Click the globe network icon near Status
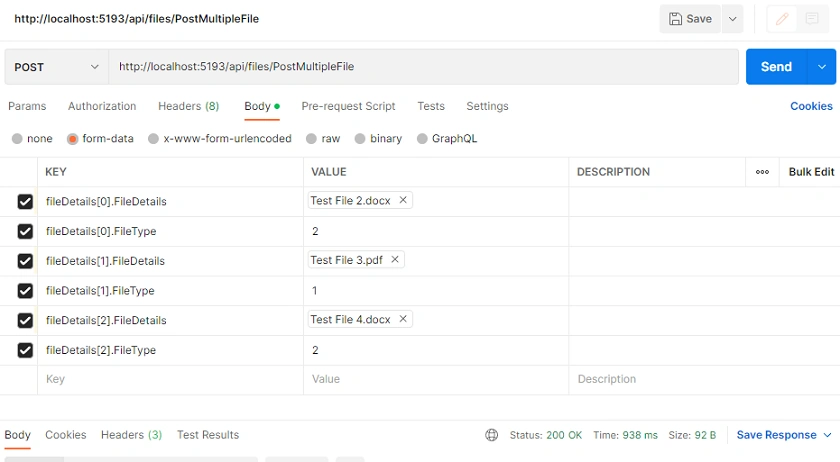840x462 pixels. pos(491,435)
